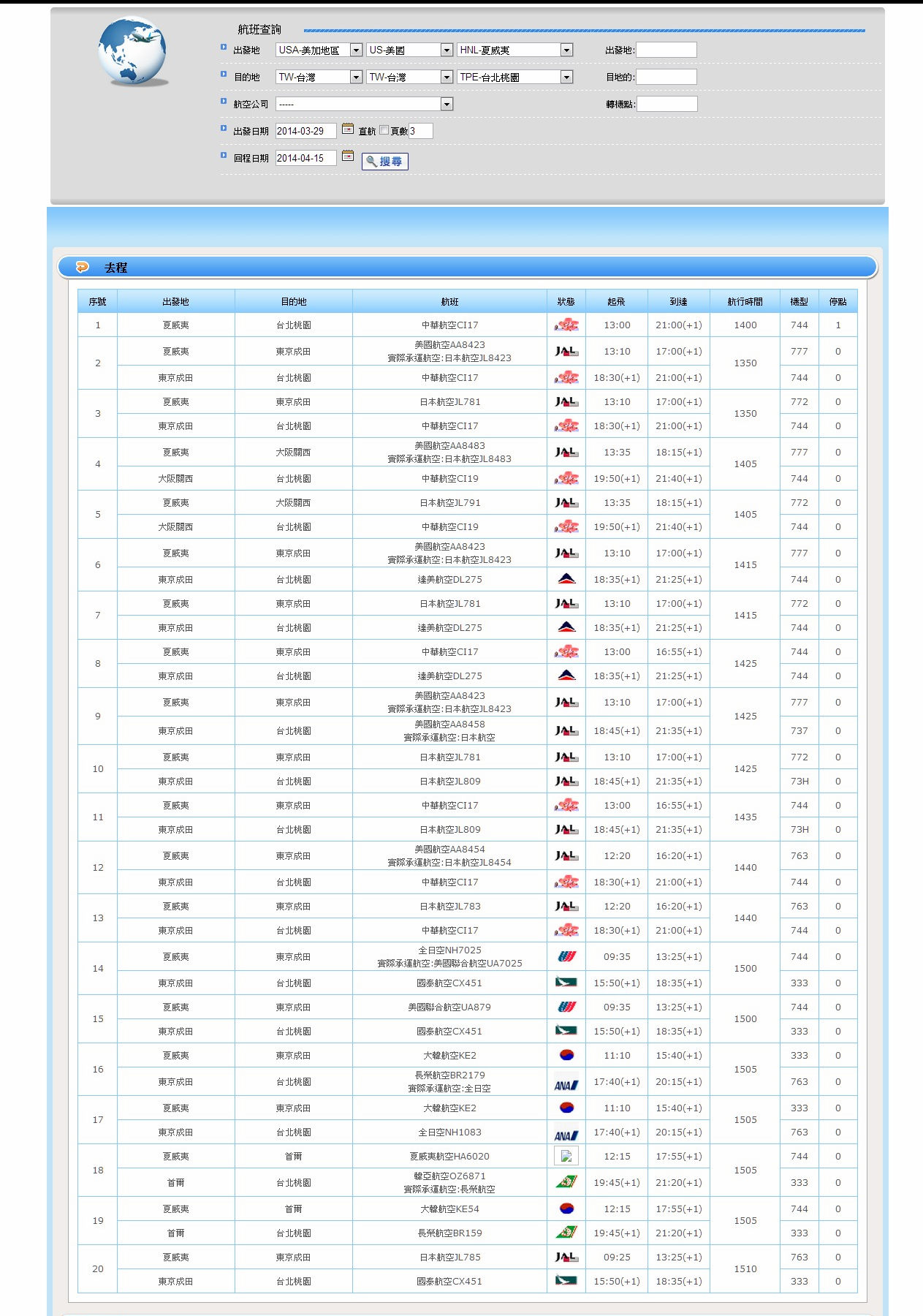The width and height of the screenshot is (923, 1316).
Task: Click JAL logo beside 美國航空AA8454
Action: [566, 856]
